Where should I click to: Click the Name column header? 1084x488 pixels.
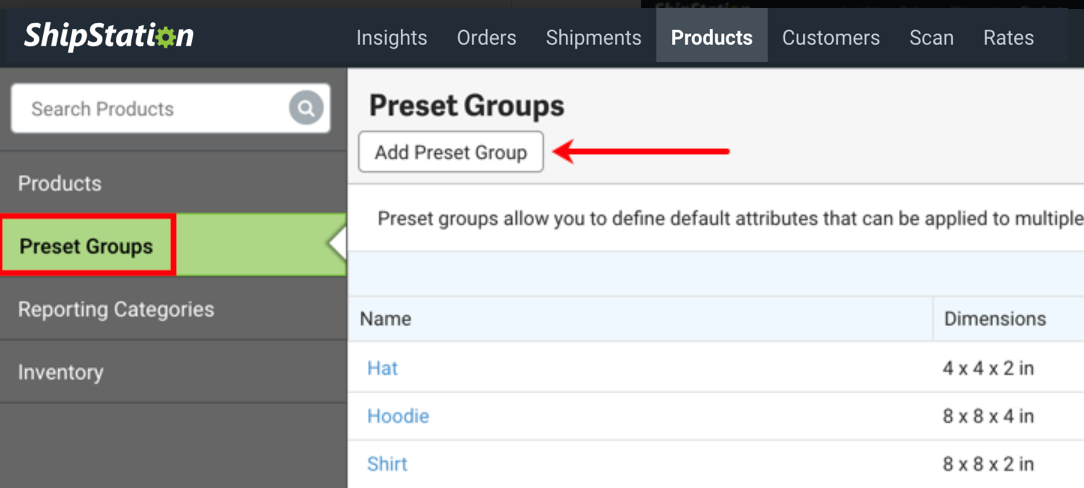(x=386, y=319)
